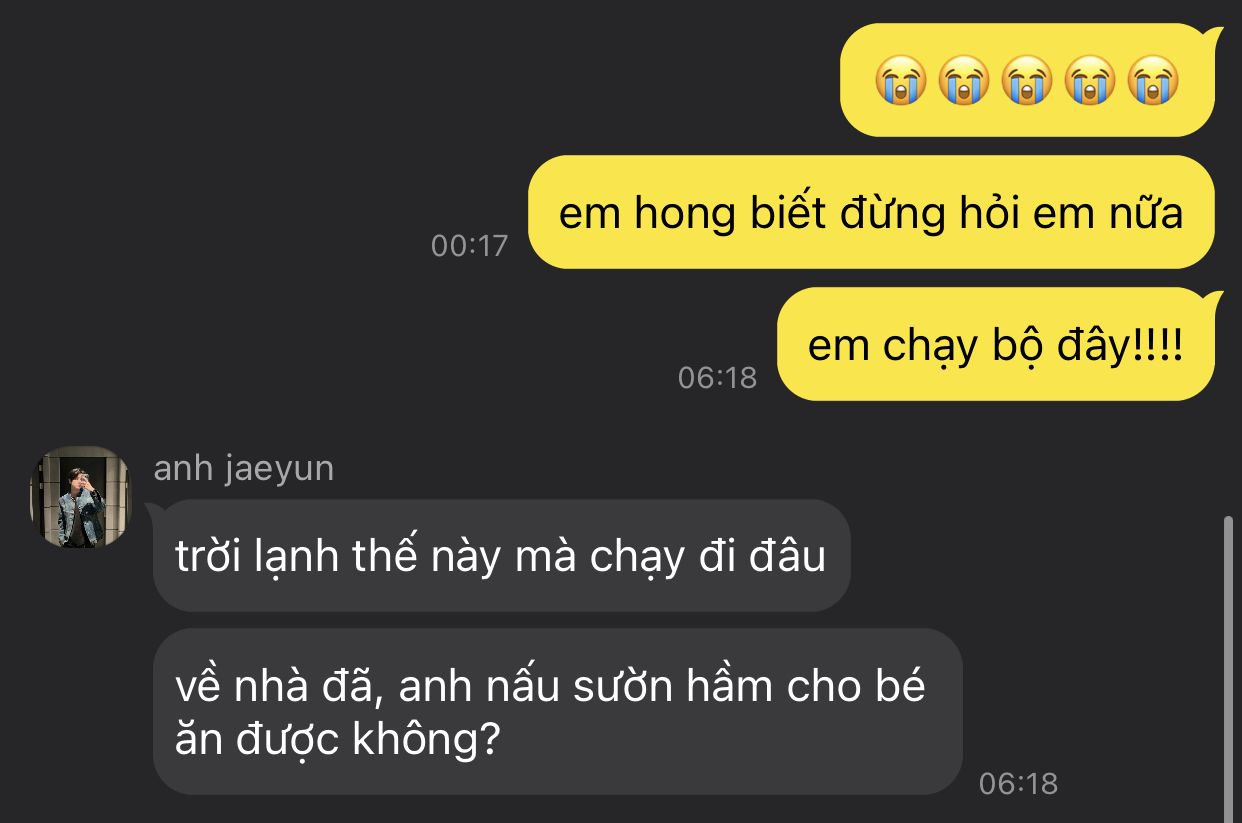Click the second crying emoji in the row
The height and width of the screenshot is (823, 1242).
[x=963, y=80]
